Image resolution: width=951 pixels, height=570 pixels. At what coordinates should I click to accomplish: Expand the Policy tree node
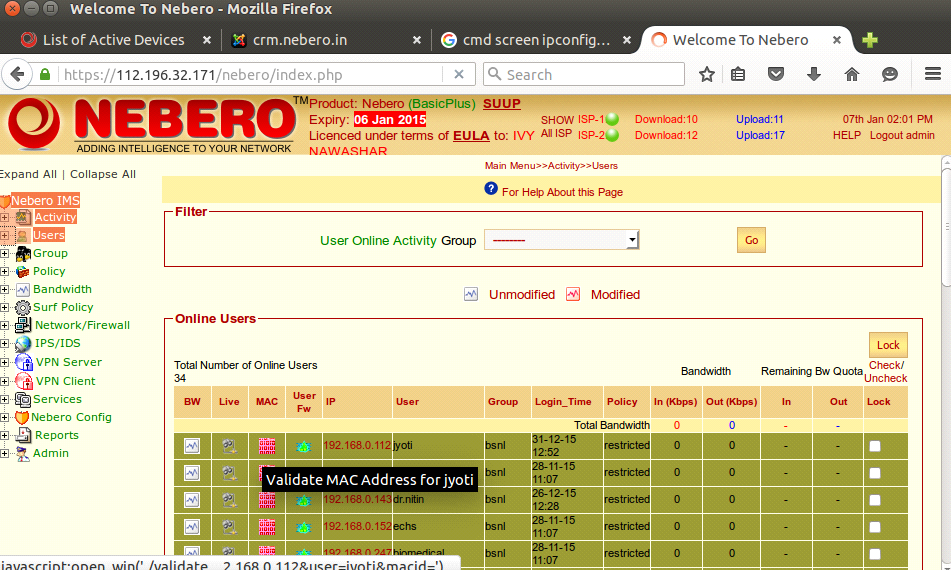point(4,272)
